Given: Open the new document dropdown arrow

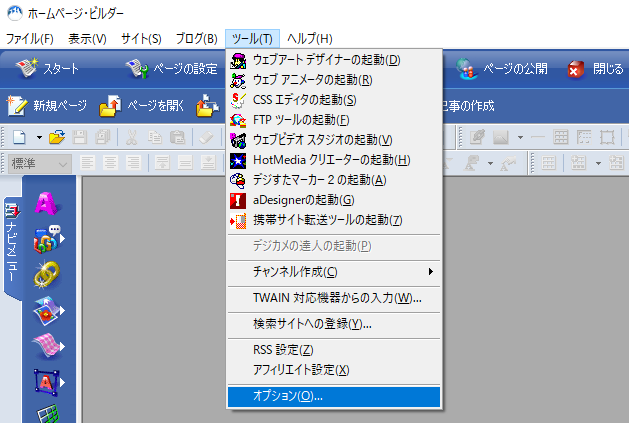Looking at the screenshot, I should coord(39,137).
